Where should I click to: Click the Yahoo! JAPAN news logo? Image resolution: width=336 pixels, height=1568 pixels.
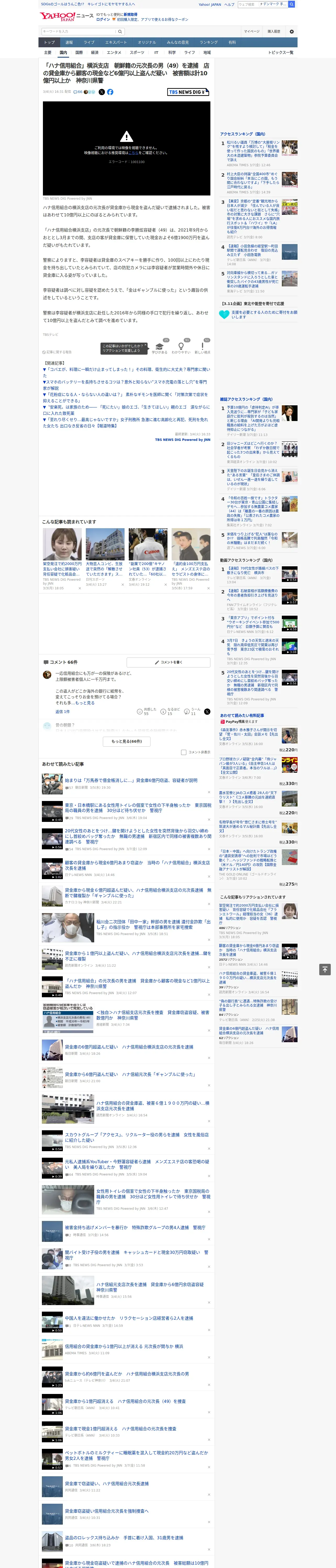[x=67, y=16]
